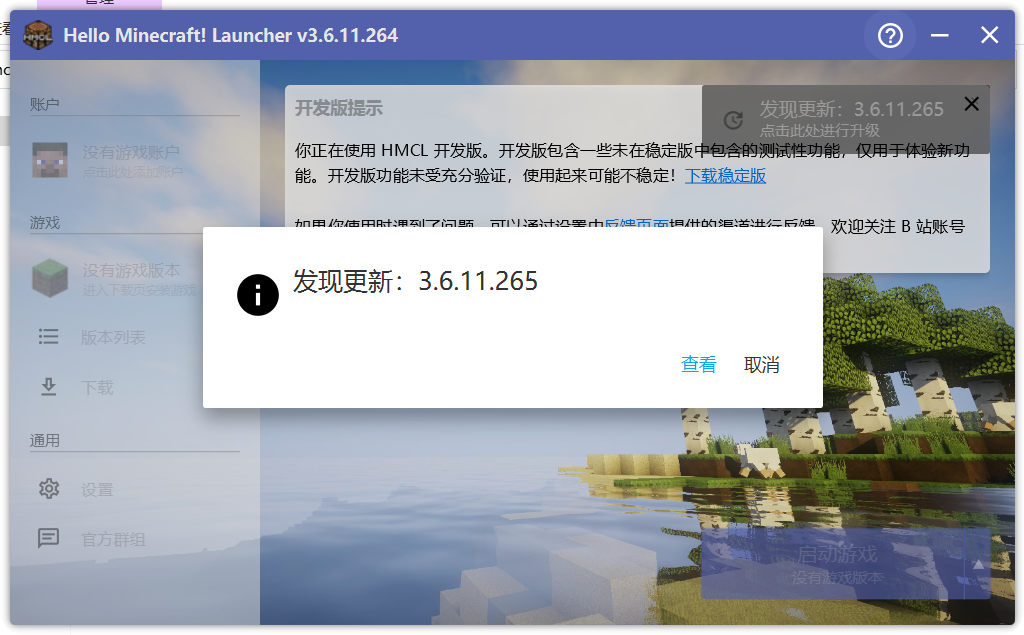Click the info icon in update dialog
This screenshot has width=1024, height=635.
click(257, 294)
